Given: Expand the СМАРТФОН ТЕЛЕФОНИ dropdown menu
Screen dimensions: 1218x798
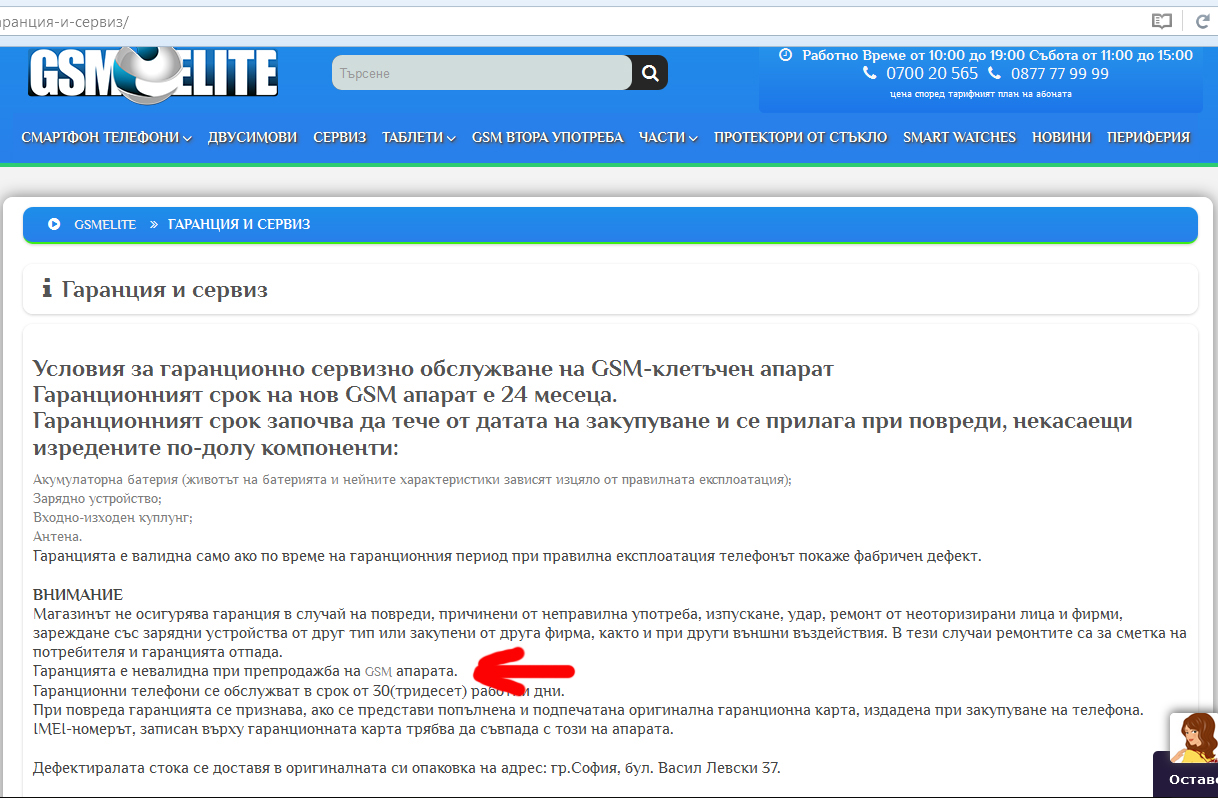Looking at the screenshot, I should click(106, 138).
